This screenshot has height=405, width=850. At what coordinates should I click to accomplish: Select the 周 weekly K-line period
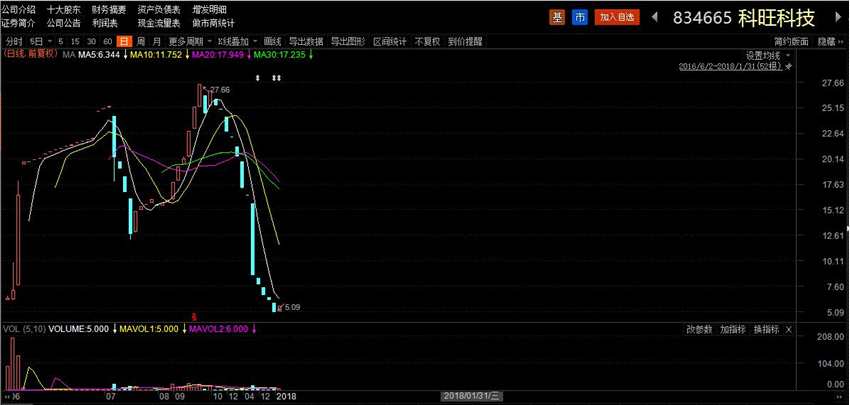click(141, 41)
